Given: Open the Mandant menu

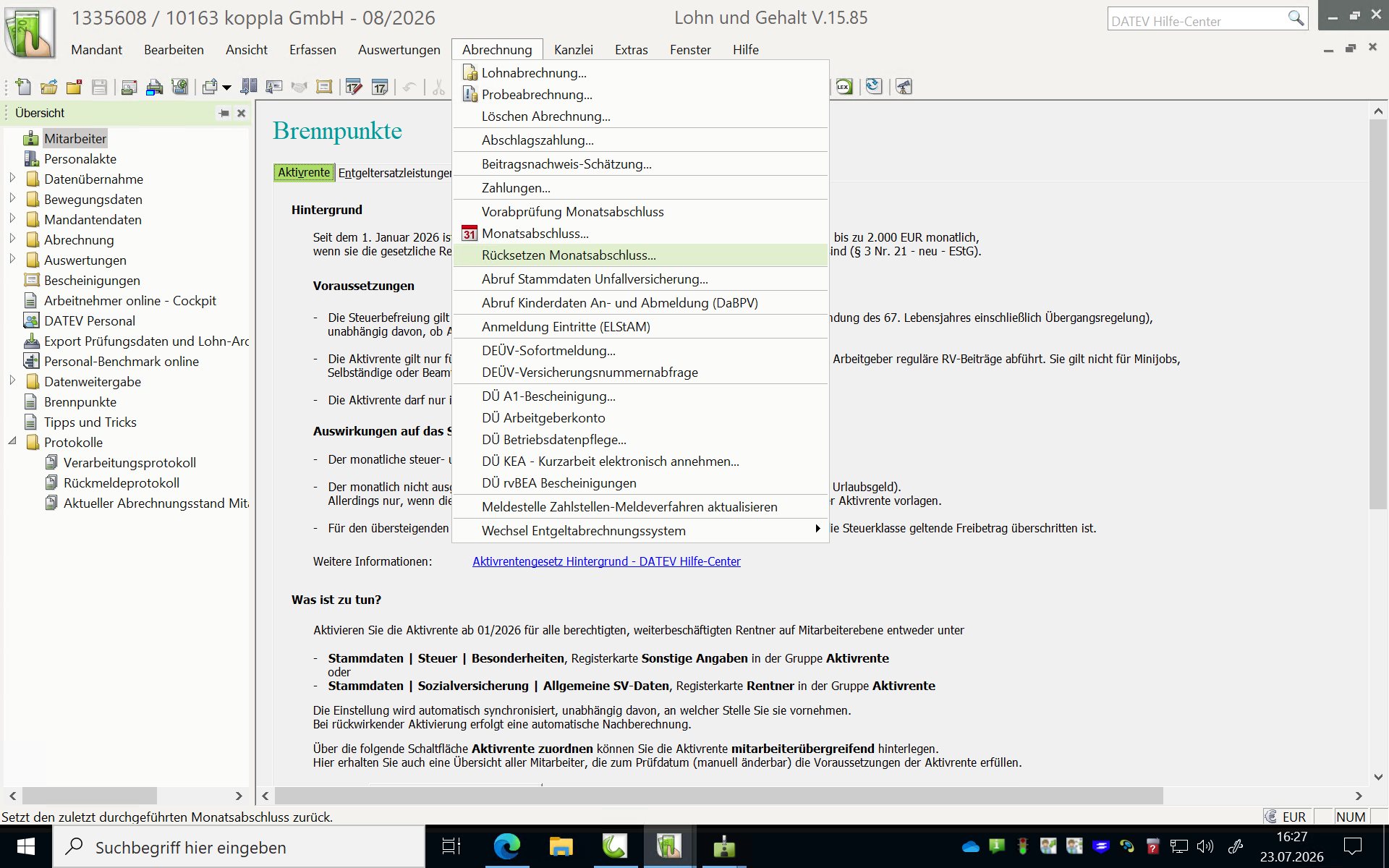Looking at the screenshot, I should pos(96,49).
